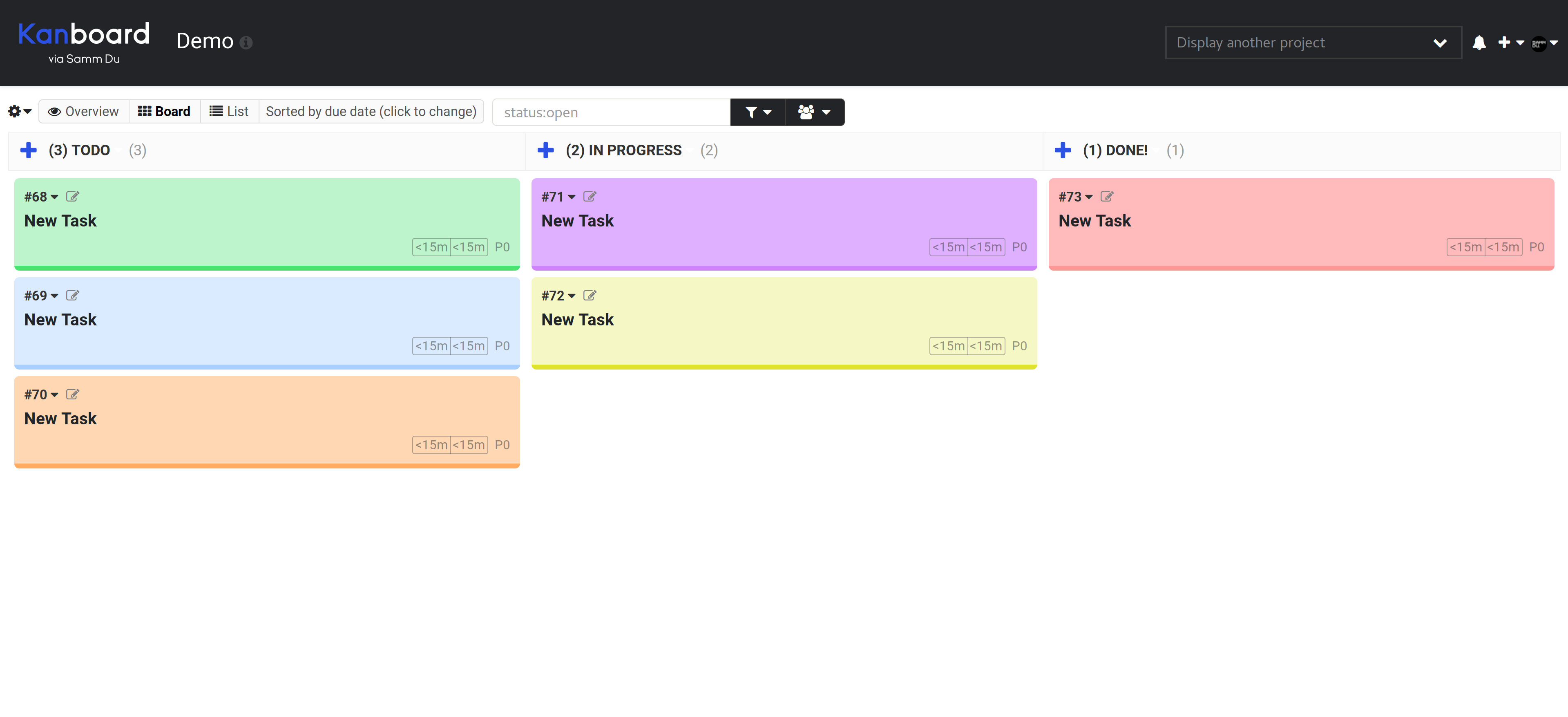Add a task with the TODO column plus icon
This screenshot has height=717, width=1568.
(29, 150)
